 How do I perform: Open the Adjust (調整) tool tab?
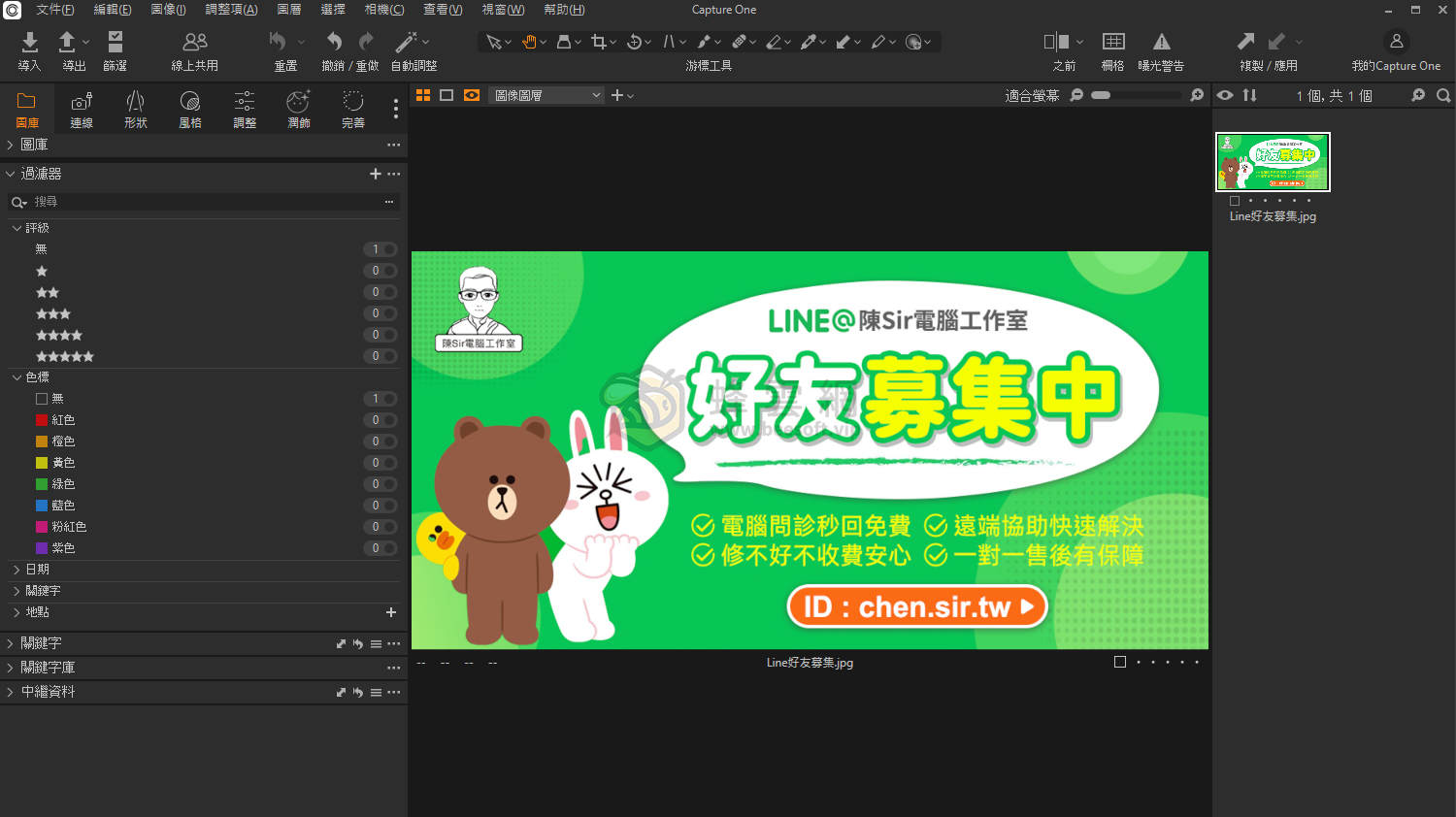[x=245, y=110]
